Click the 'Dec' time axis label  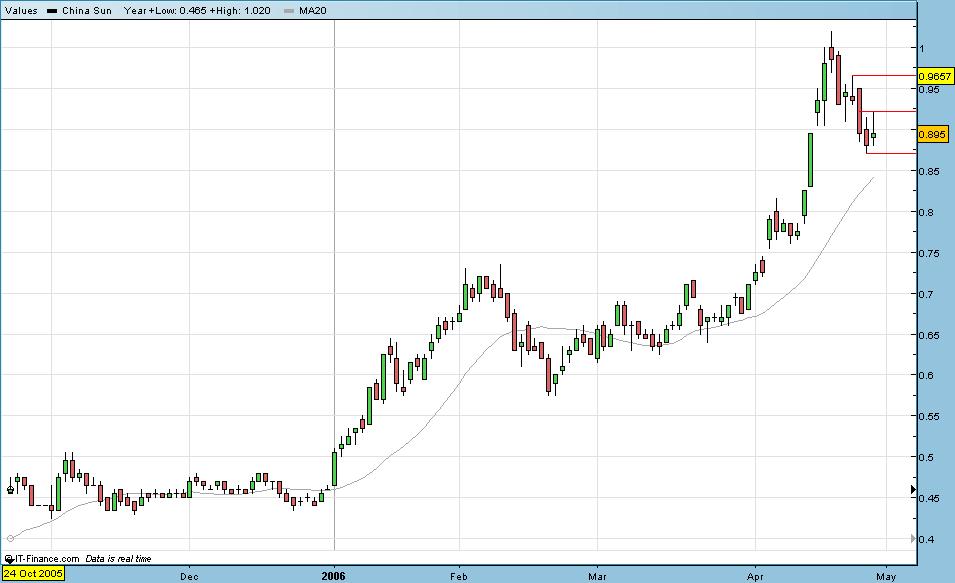click(189, 576)
